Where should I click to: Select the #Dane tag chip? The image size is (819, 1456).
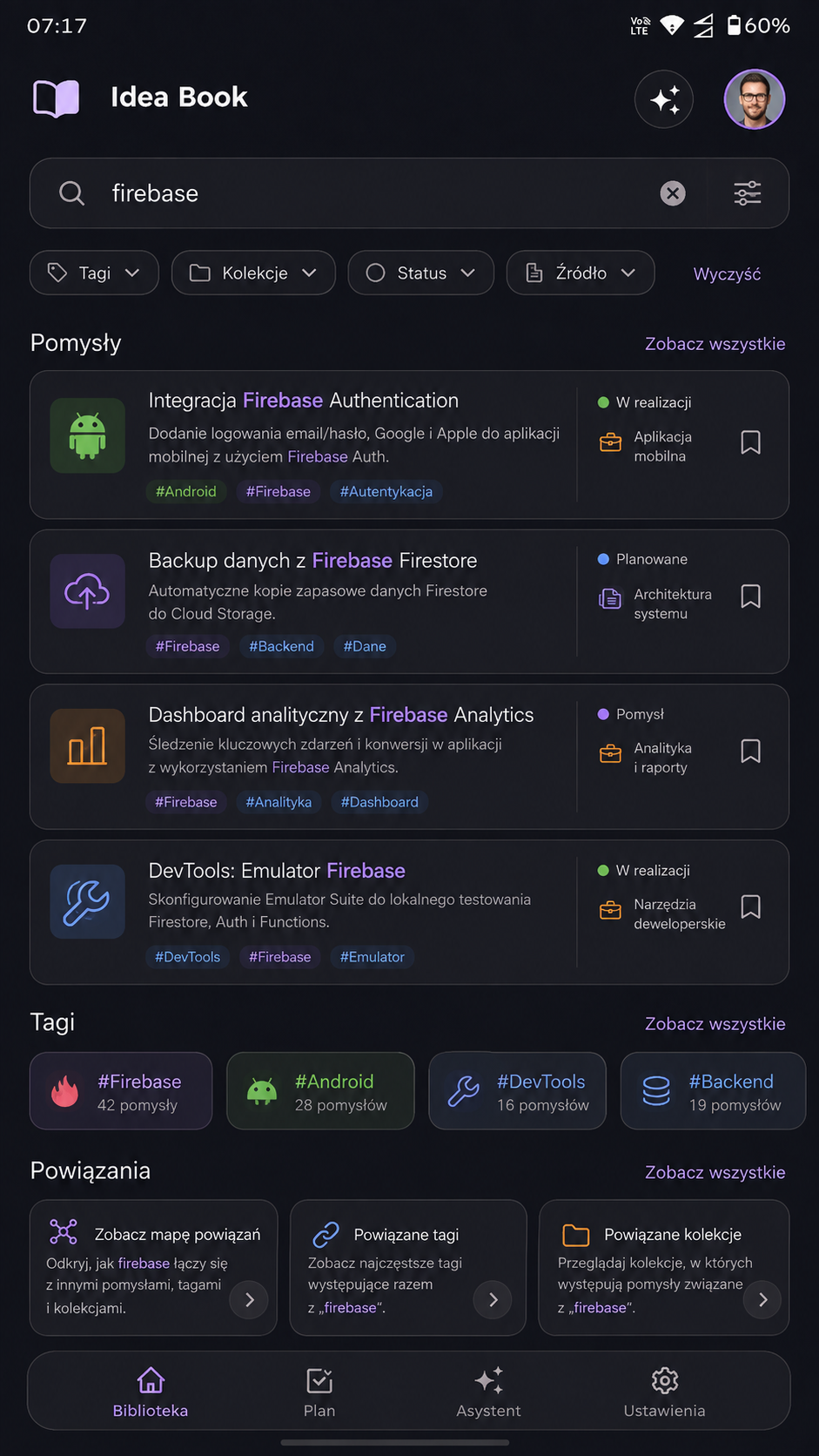coord(365,646)
